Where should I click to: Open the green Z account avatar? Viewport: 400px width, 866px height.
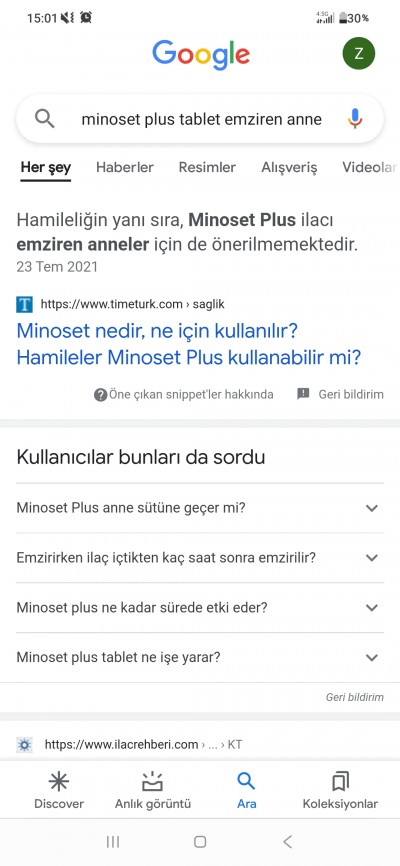tap(359, 54)
